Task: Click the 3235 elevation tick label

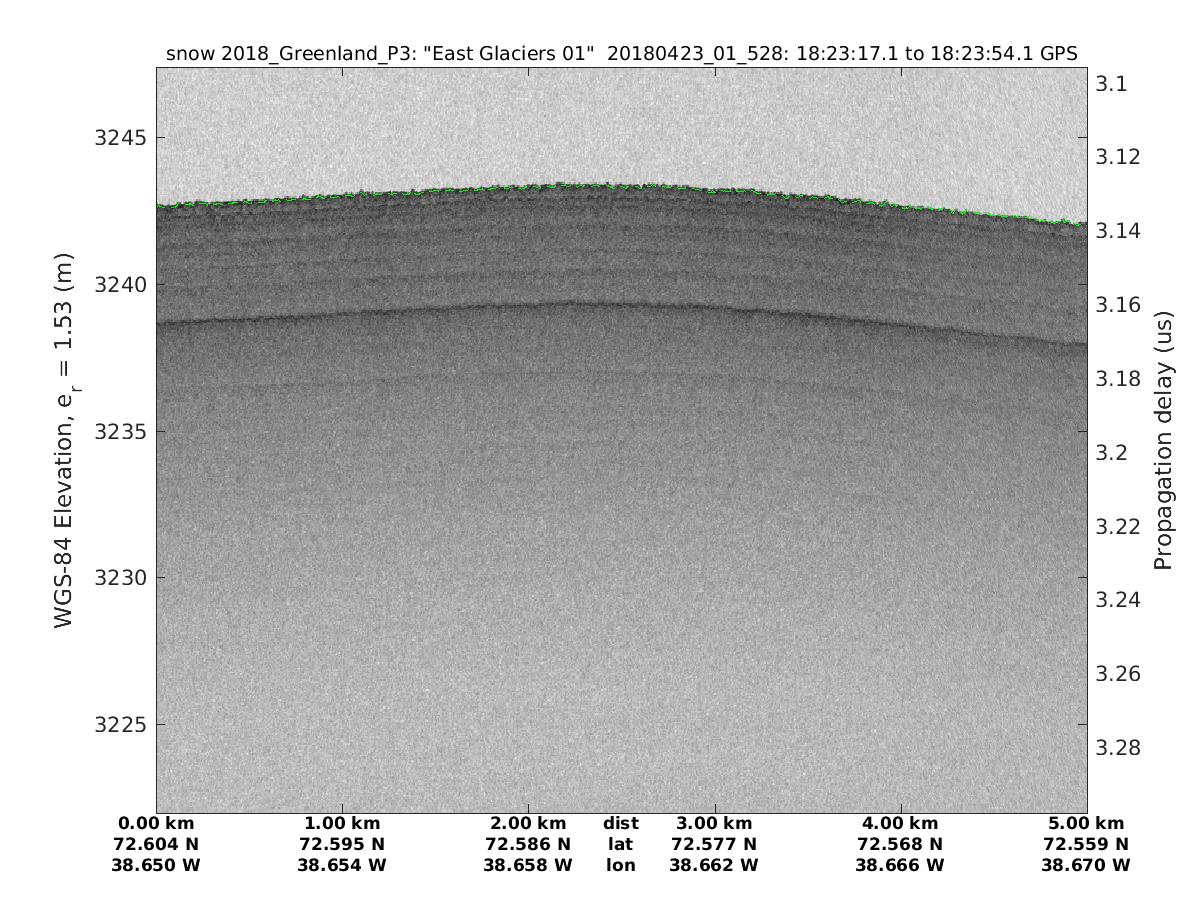Action: [117, 432]
